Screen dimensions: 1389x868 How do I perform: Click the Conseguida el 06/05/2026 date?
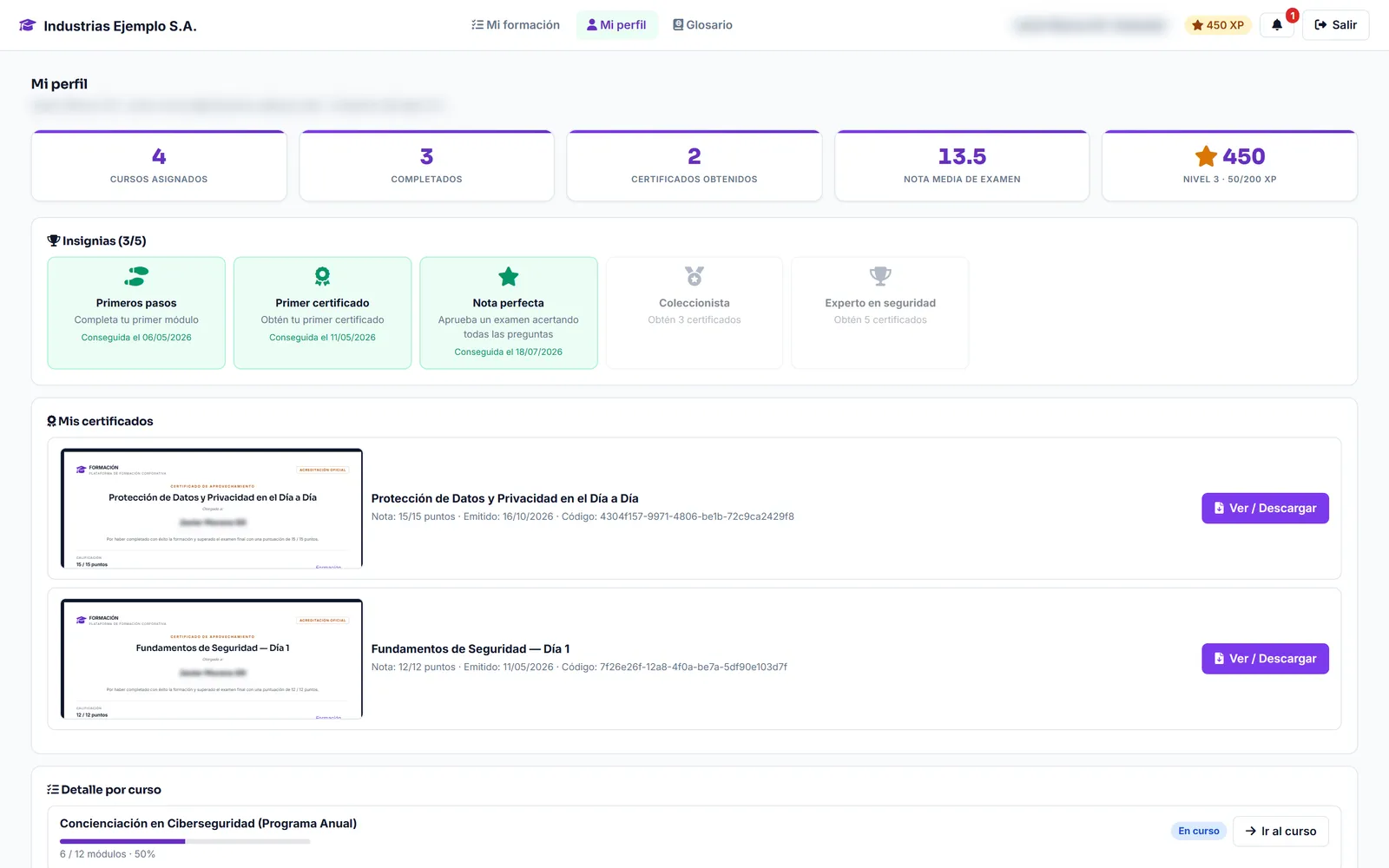coord(136,338)
